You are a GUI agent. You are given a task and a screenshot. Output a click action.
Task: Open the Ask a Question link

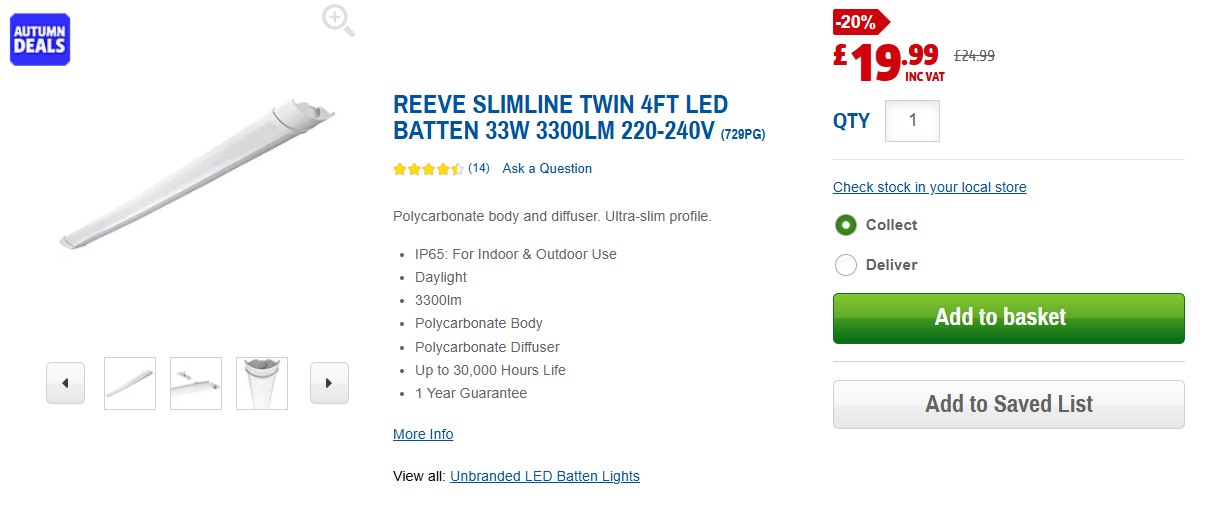point(547,169)
